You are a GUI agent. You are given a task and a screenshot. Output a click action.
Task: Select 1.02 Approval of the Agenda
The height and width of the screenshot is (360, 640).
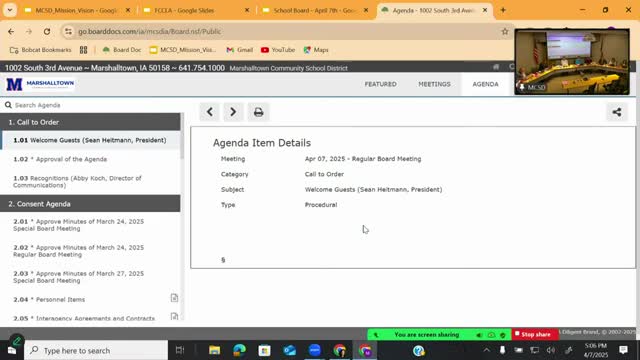coord(60,159)
